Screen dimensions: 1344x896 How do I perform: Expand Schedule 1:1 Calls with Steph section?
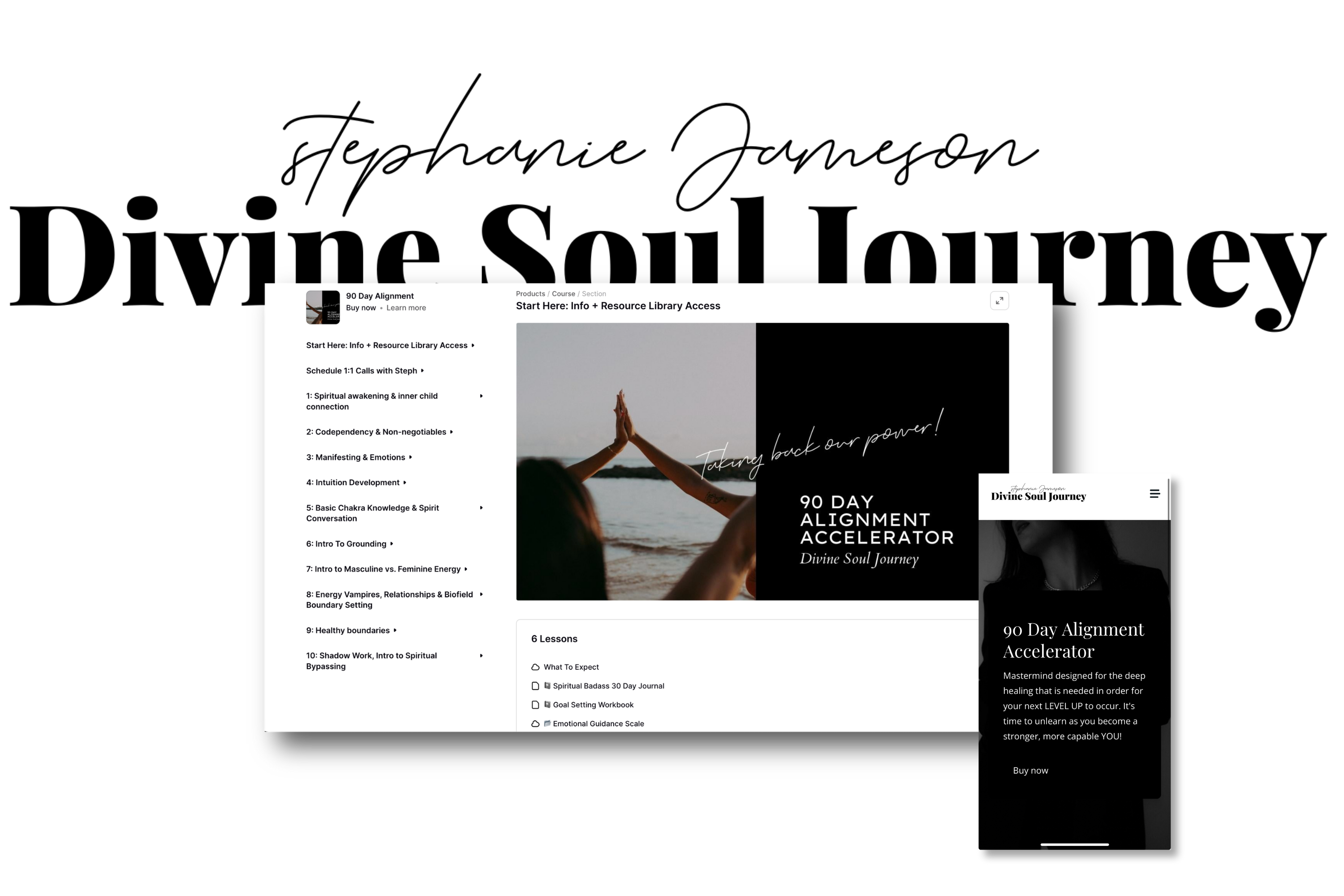[422, 371]
